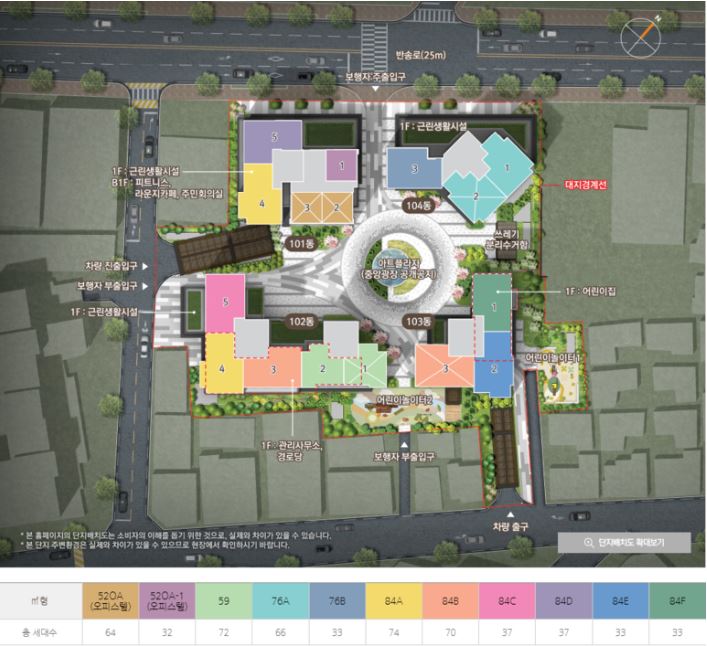Select the 76B type legend swatch
The image size is (707, 646).
(x=337, y=600)
